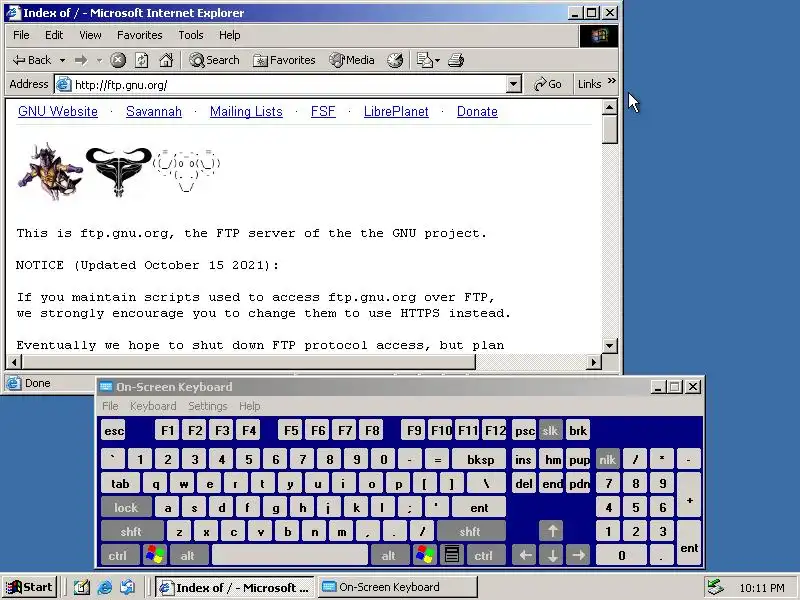The height and width of the screenshot is (600, 800).
Task: Toggle the slk (scroll lock) key
Action: pos(550,431)
